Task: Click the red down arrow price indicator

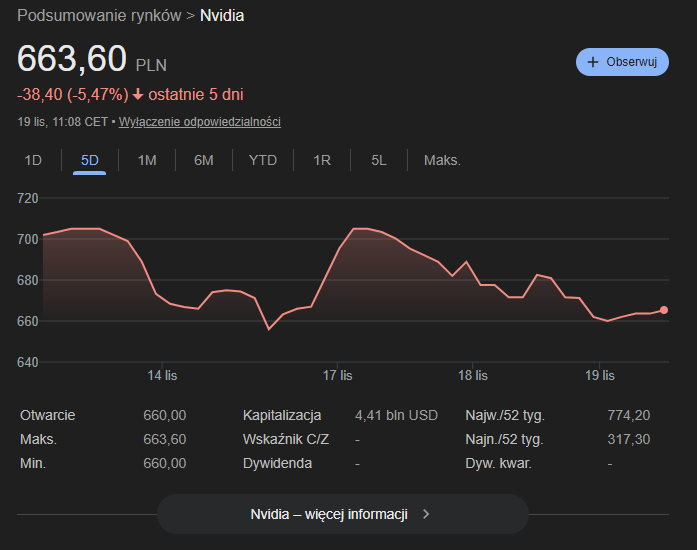Action: click(138, 95)
